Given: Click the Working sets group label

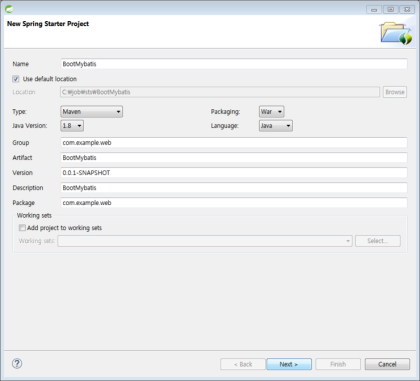Looking at the screenshot, I should pos(34,215).
